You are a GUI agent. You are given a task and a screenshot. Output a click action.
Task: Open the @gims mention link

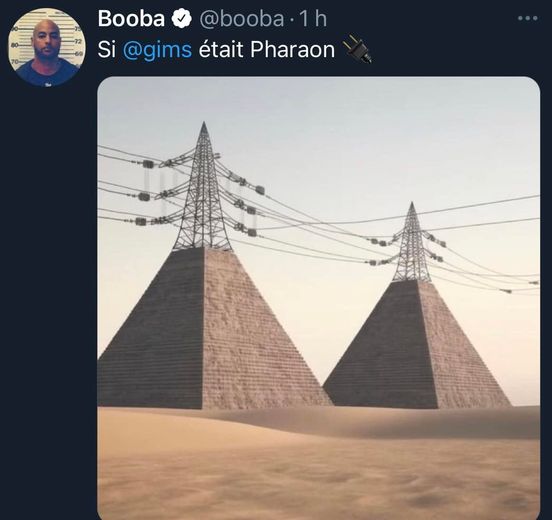[x=157, y=50]
